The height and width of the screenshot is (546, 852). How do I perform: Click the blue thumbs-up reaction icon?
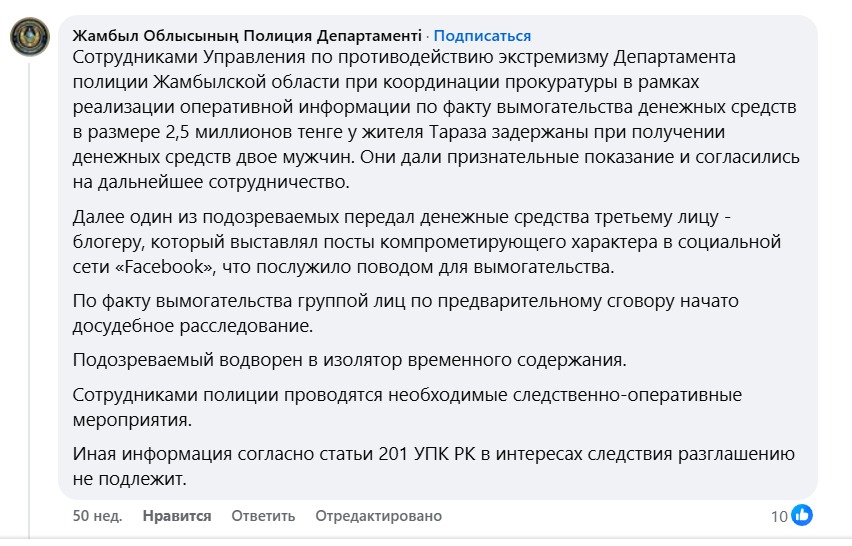(x=802, y=516)
